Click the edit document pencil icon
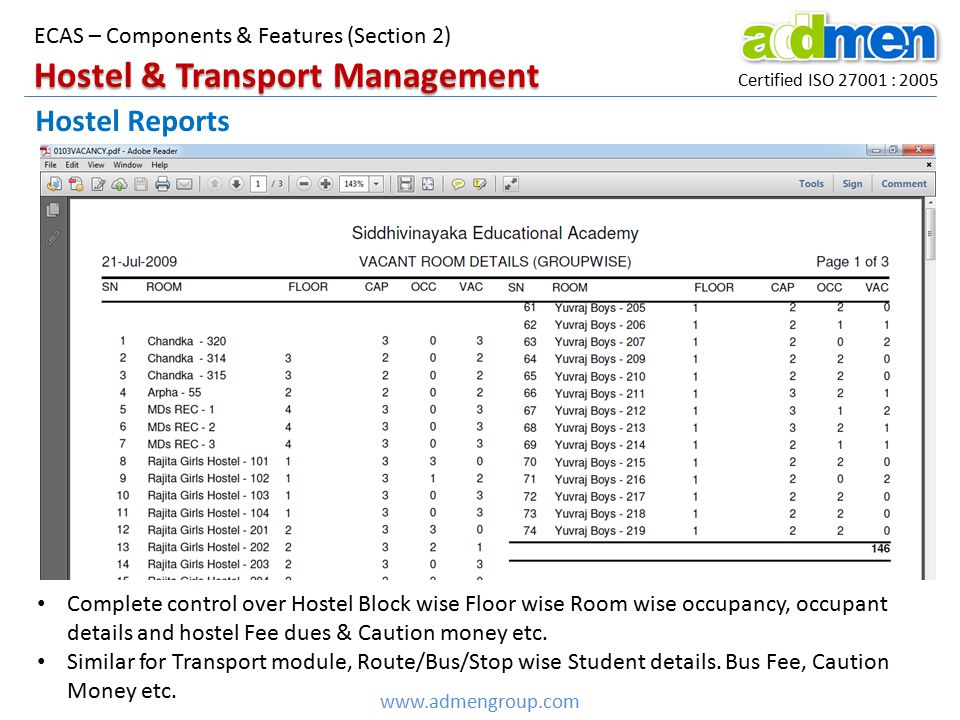Image resolution: width=960 pixels, height=720 pixels. pyautogui.click(x=98, y=184)
